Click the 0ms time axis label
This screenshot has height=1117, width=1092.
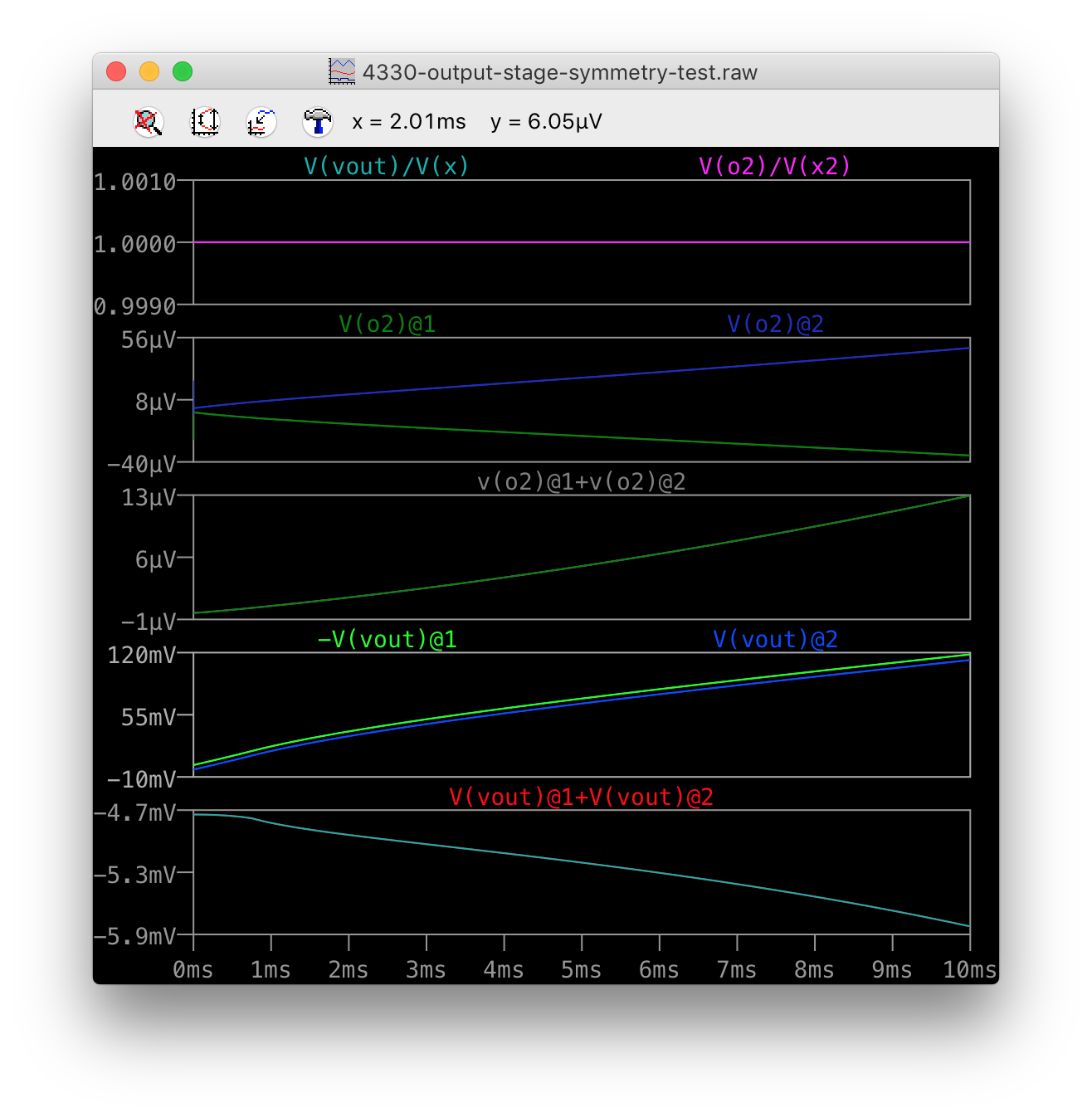click(193, 970)
